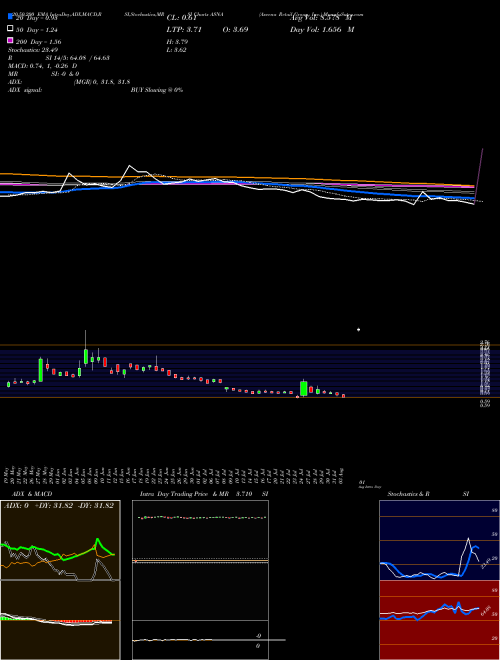Image resolution: width=500 pixels, height=660 pixels.
Task: Click the blue 20 Day EMA legend swatch
Action: point(11,17)
